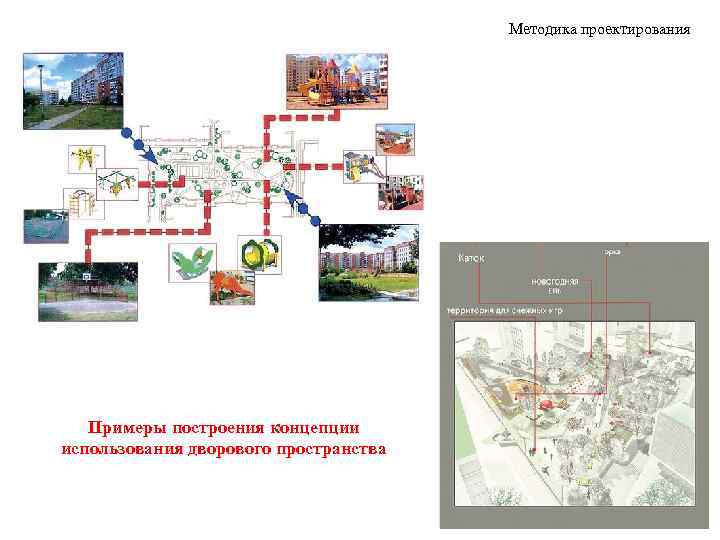Viewport: 720px width, 540px height.
Task: Select the yellow spring rider image
Action: 86,159
